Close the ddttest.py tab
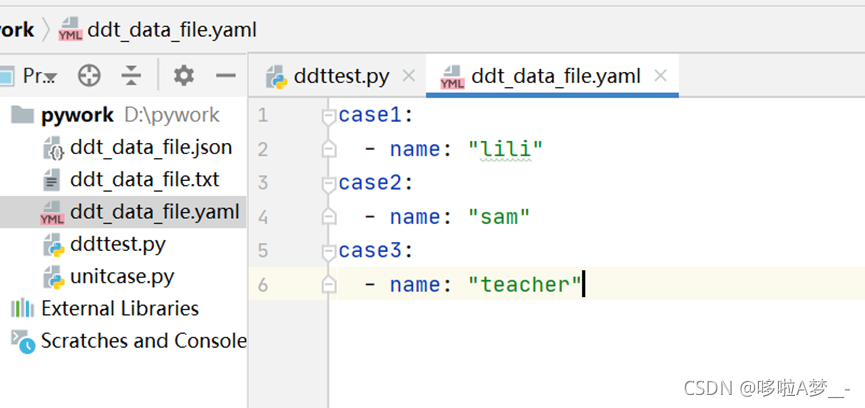Viewport: 865px width, 408px height. [408, 76]
